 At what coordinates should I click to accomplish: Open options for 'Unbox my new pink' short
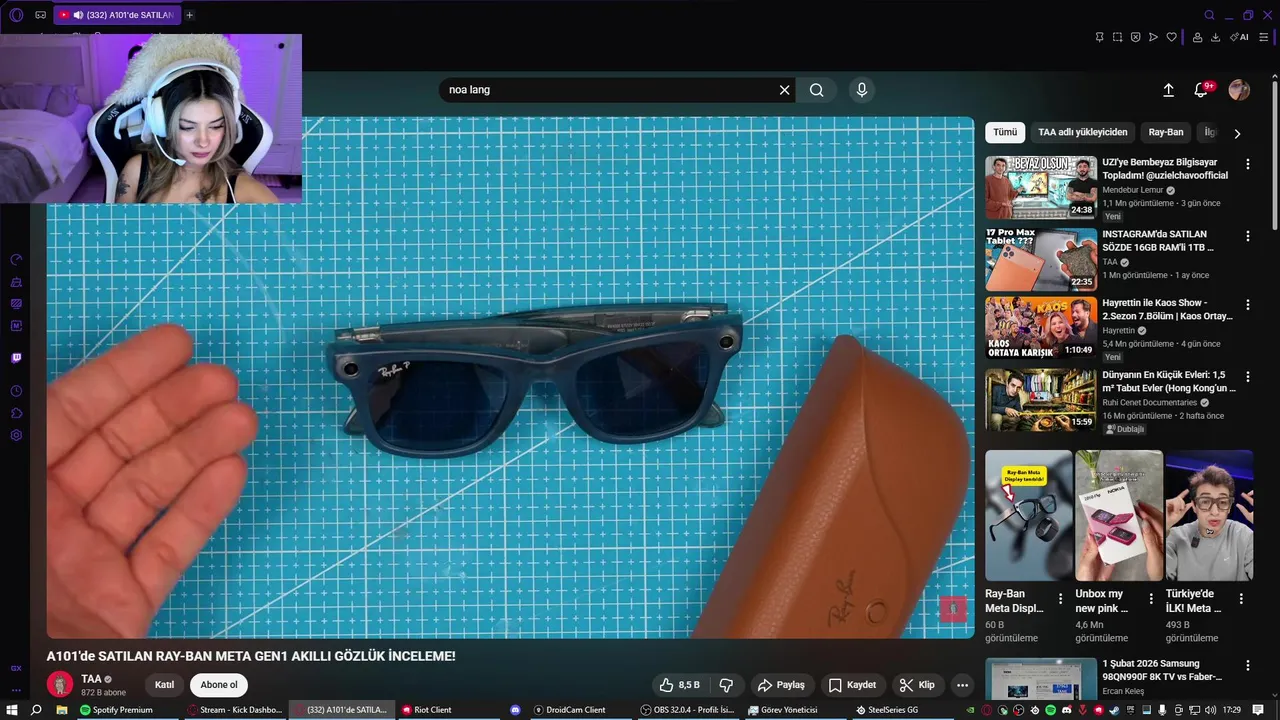click(1151, 599)
